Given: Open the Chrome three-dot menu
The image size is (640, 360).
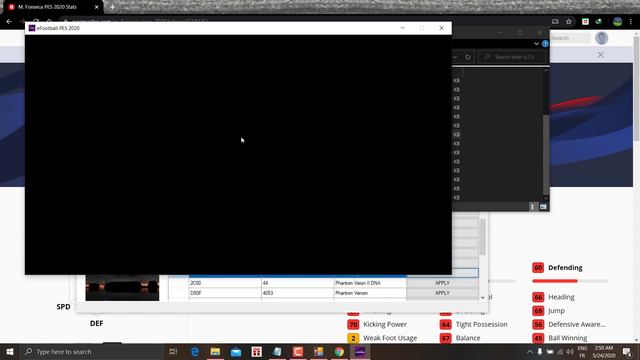Looking at the screenshot, I should pyautogui.click(x=631, y=21).
